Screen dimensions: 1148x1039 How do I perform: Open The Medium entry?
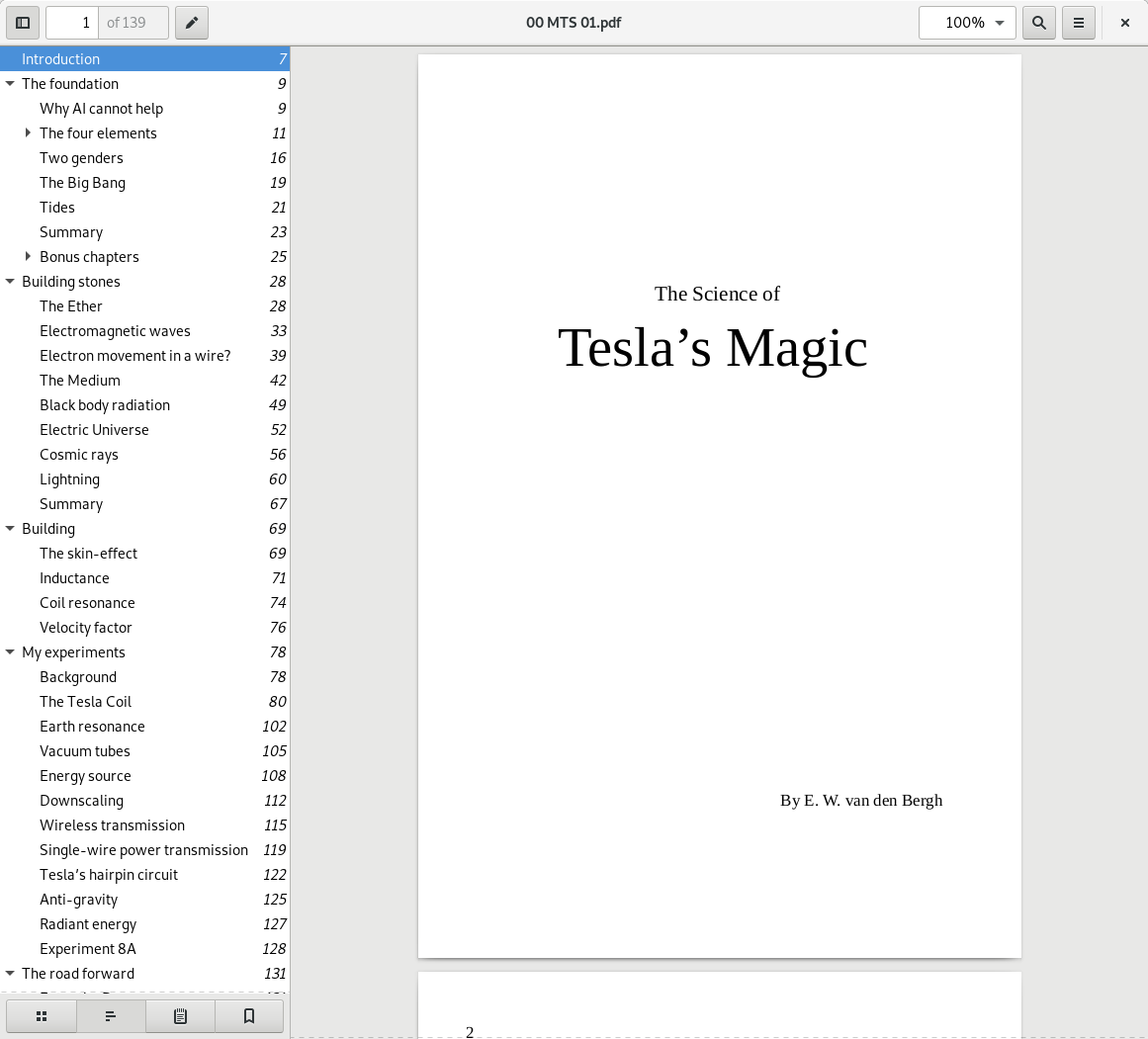[145, 380]
